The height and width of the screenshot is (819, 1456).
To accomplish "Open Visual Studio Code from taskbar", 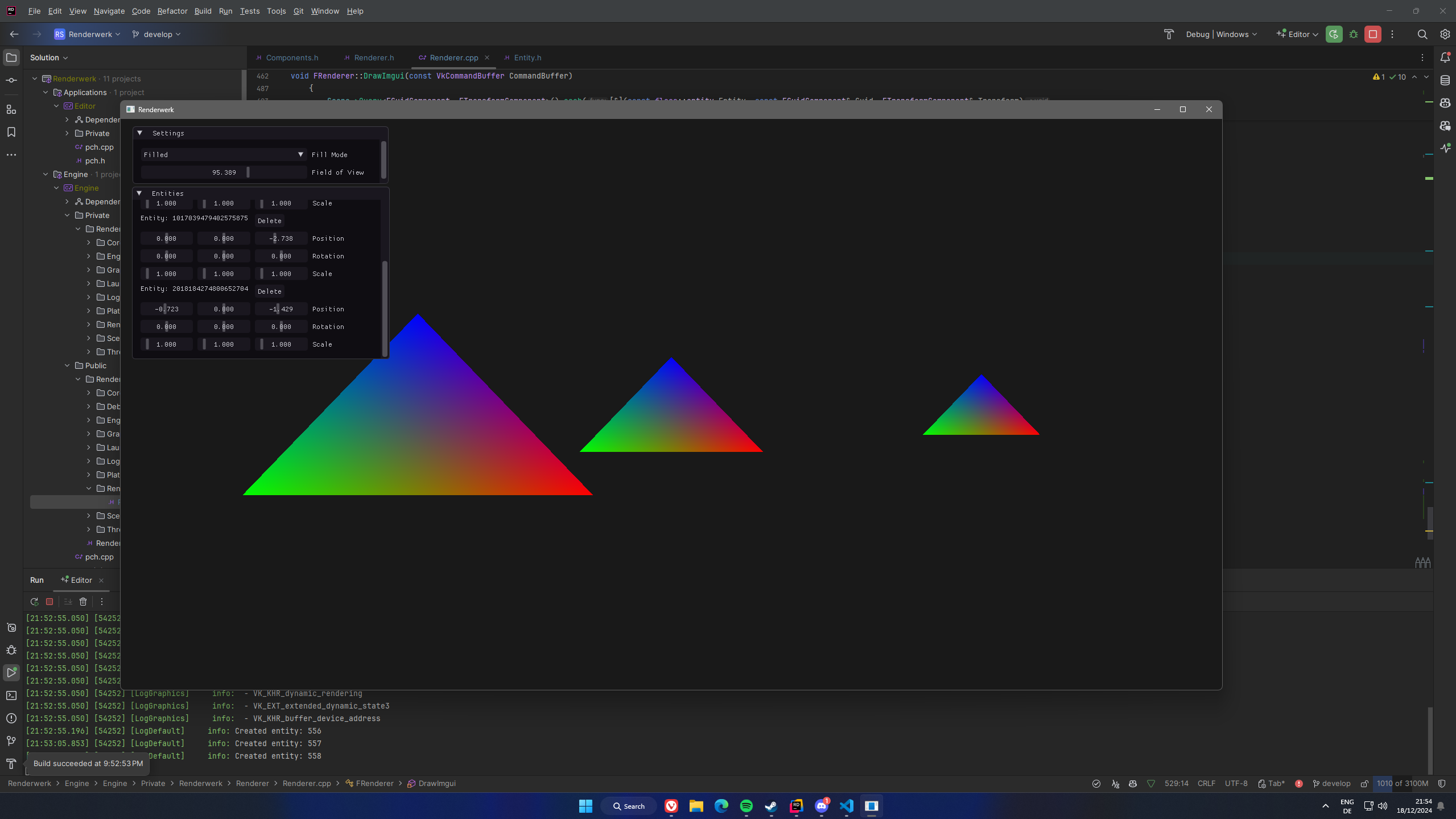I will 846,806.
